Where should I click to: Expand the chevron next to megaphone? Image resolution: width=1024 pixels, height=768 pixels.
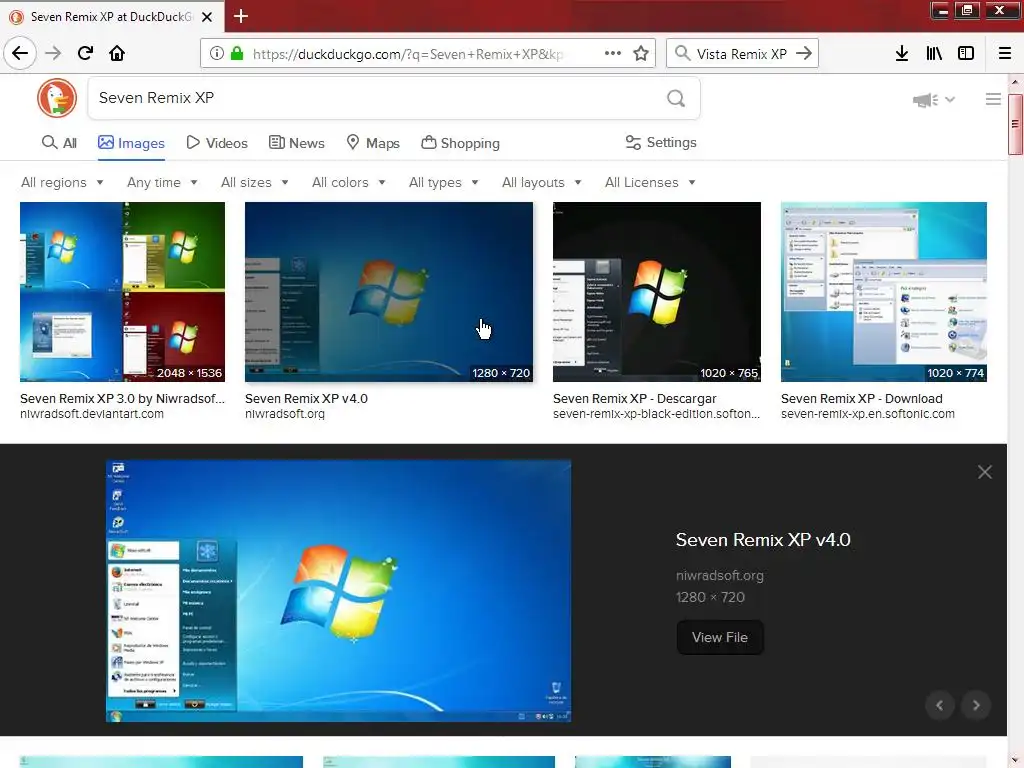pos(950,100)
